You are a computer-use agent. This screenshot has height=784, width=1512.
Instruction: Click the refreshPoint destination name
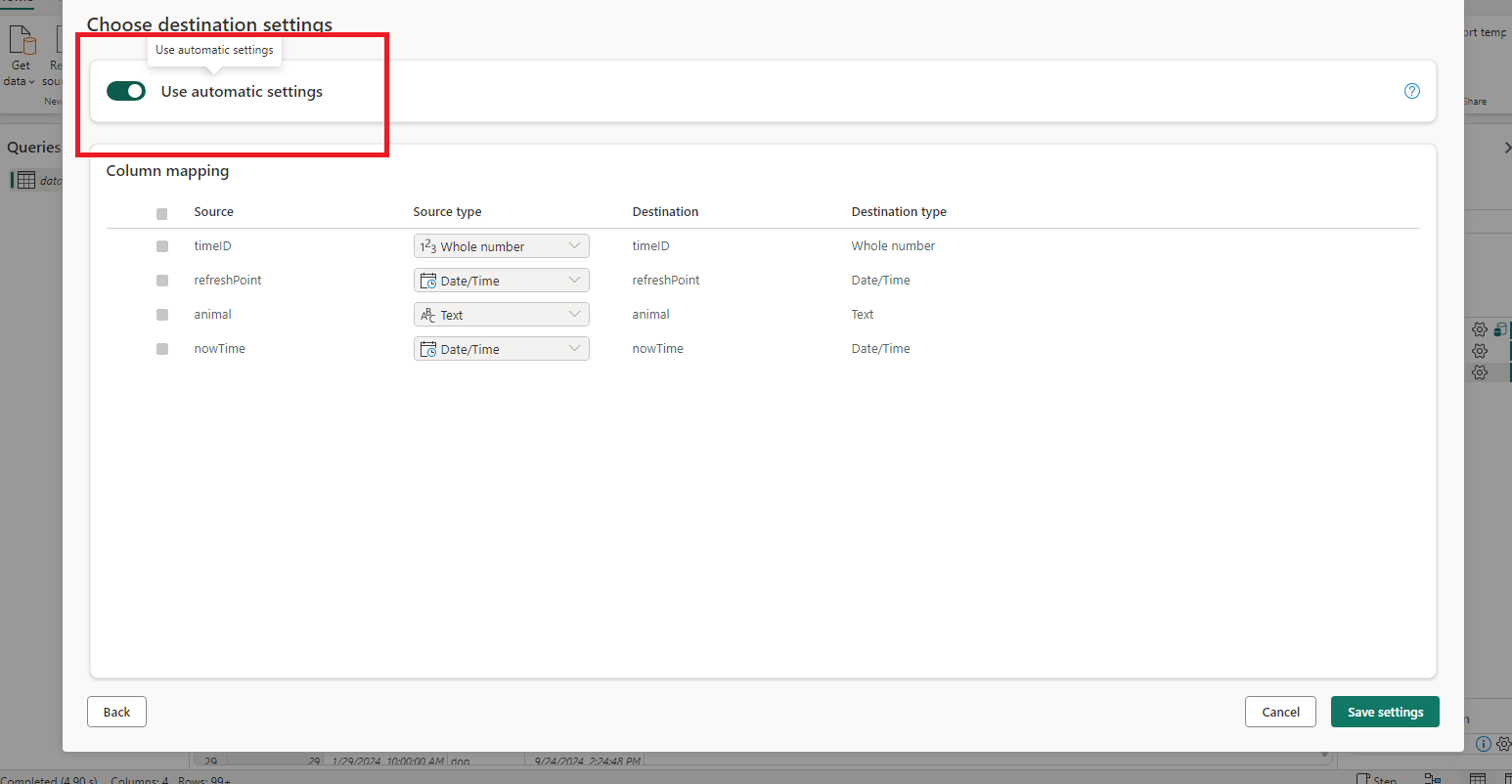[x=666, y=281]
